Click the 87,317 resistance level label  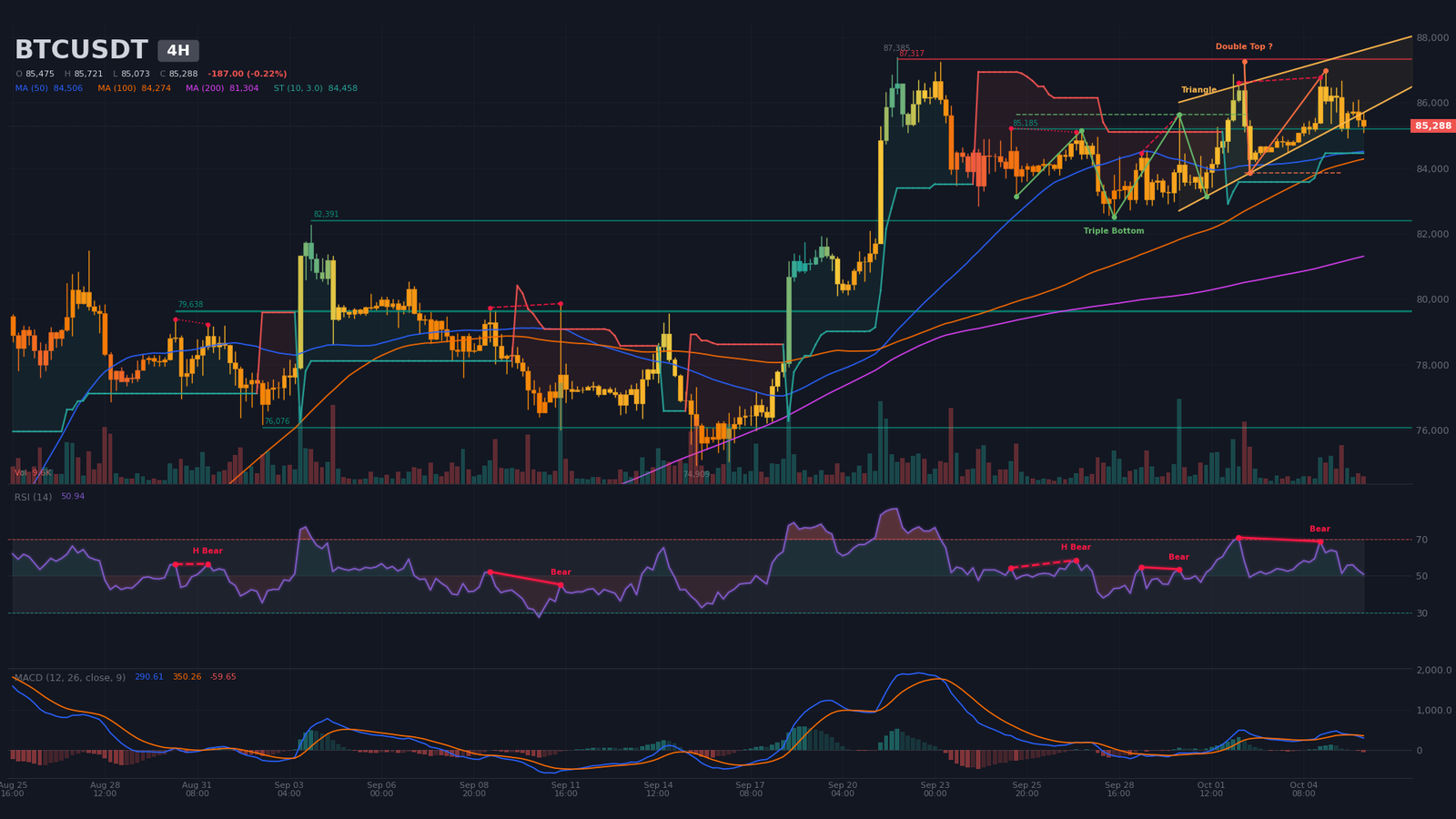(x=911, y=54)
